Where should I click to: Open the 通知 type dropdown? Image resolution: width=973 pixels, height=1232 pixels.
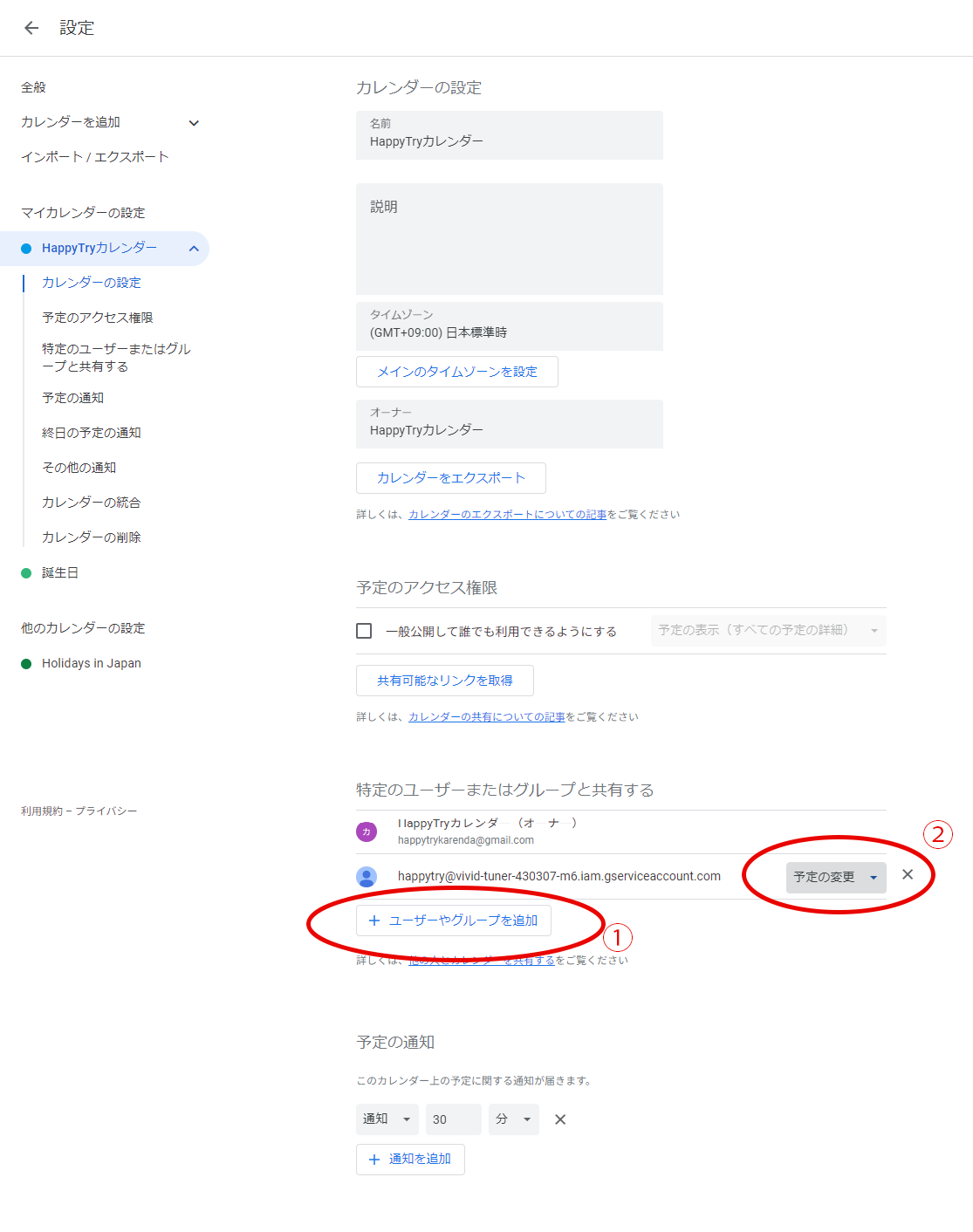pyautogui.click(x=387, y=1119)
